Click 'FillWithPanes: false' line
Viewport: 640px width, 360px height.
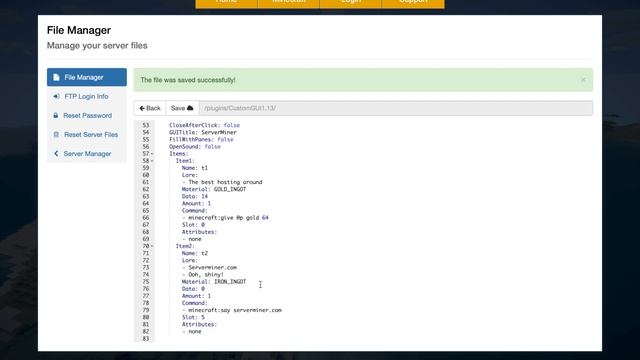tap(201, 140)
